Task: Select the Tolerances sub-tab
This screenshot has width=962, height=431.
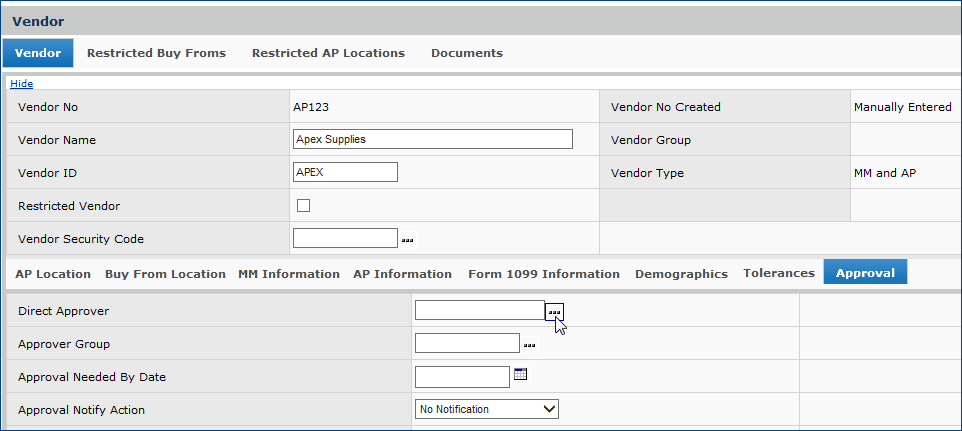Action: point(779,273)
